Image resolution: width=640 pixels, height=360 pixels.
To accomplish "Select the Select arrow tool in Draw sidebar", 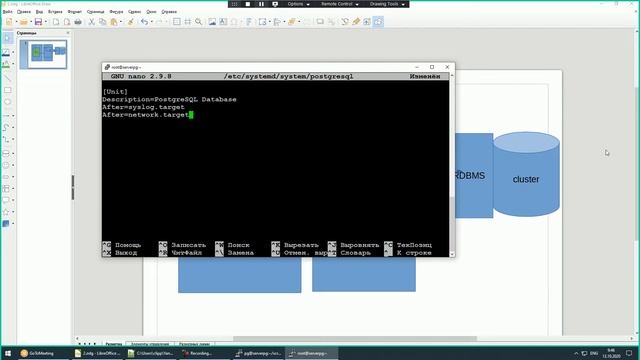I will coord(7,38).
